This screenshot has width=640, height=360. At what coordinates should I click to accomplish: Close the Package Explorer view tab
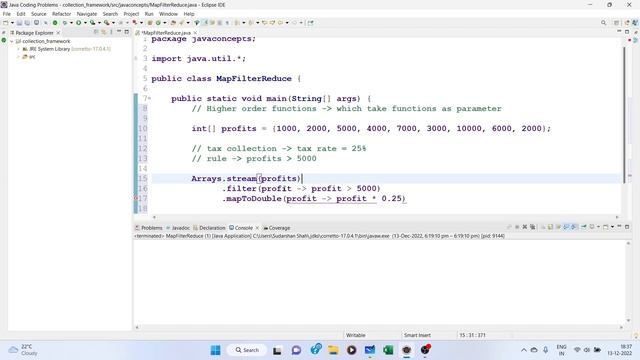[x=58, y=32]
